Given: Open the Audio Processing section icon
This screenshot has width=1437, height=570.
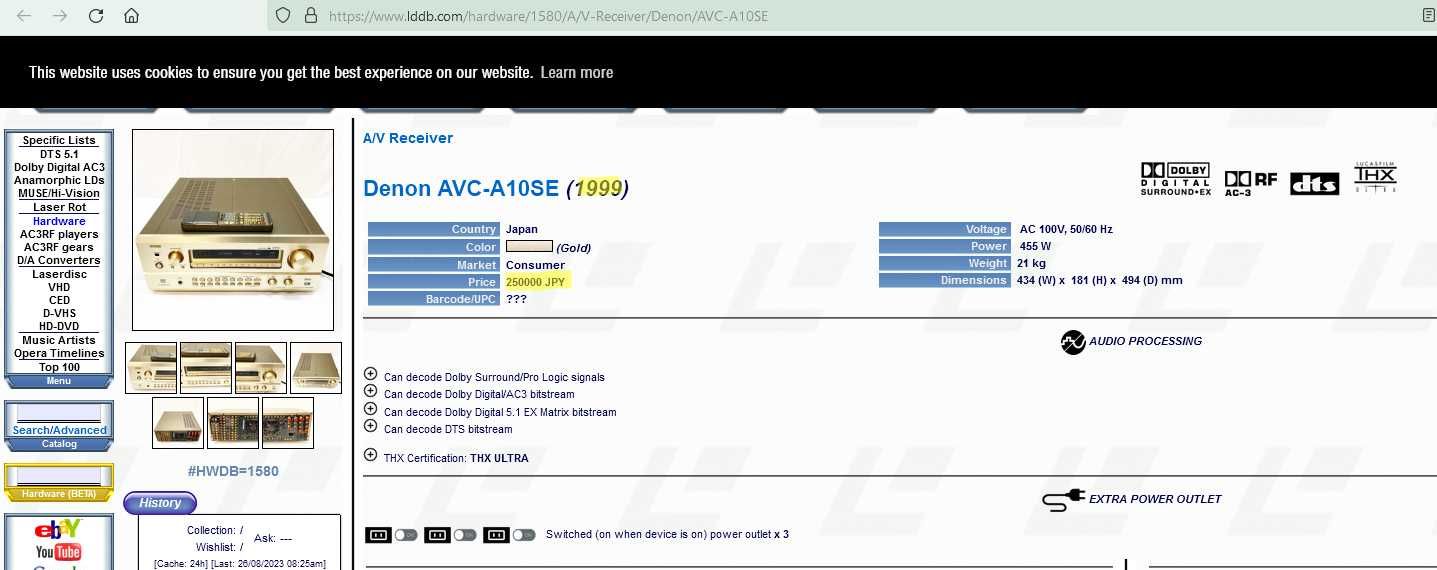Looking at the screenshot, I should [x=1073, y=342].
